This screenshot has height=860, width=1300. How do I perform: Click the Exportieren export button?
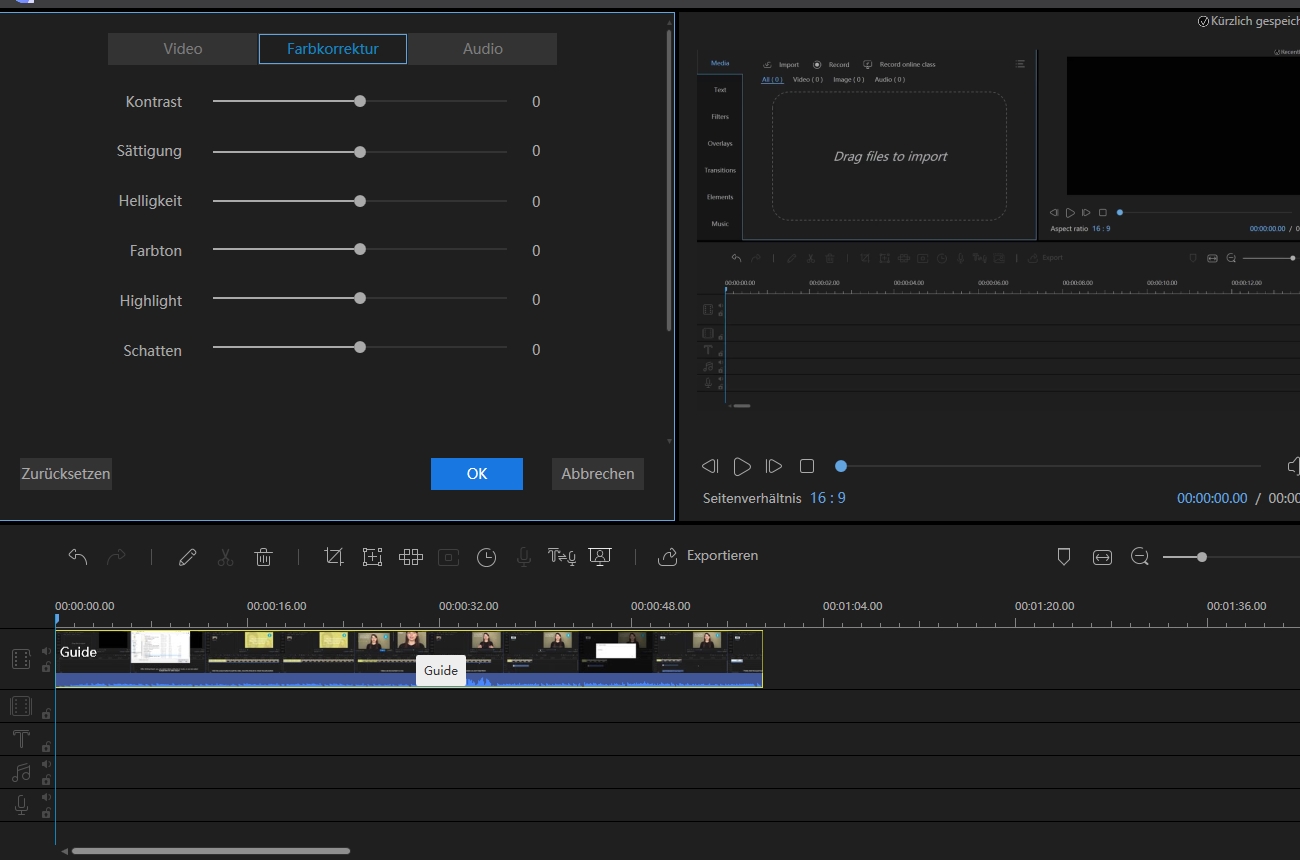pyautogui.click(x=707, y=556)
